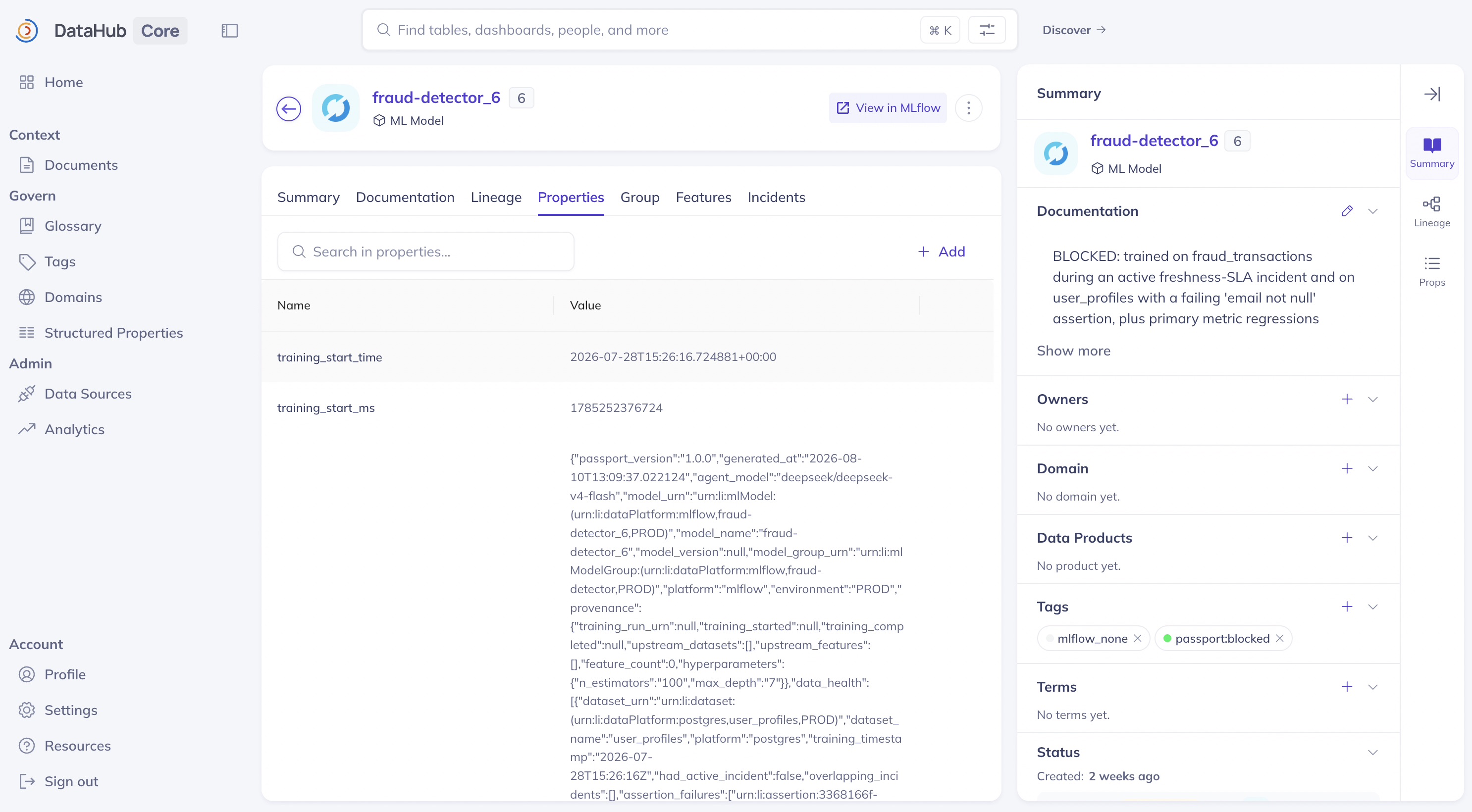Click the ⌘ K shortcut badge
Viewport: 1472px width, 812px height.
(x=940, y=30)
